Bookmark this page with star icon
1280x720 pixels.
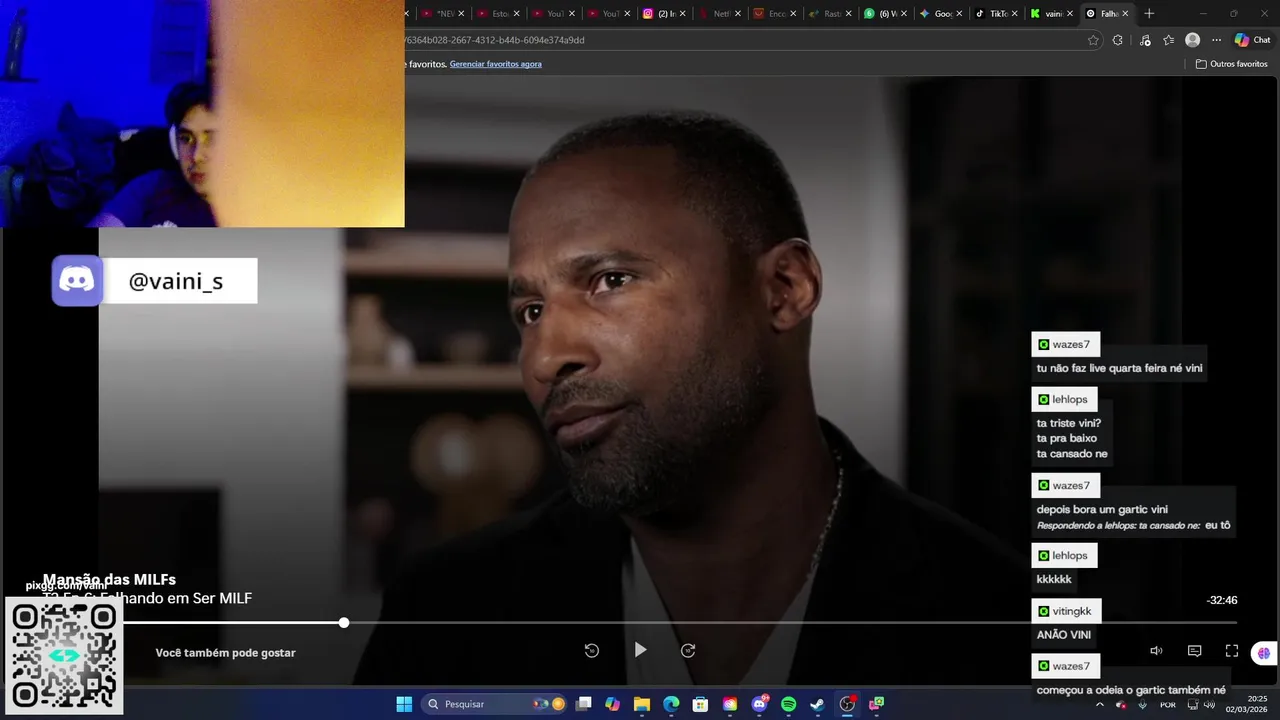tap(1093, 40)
